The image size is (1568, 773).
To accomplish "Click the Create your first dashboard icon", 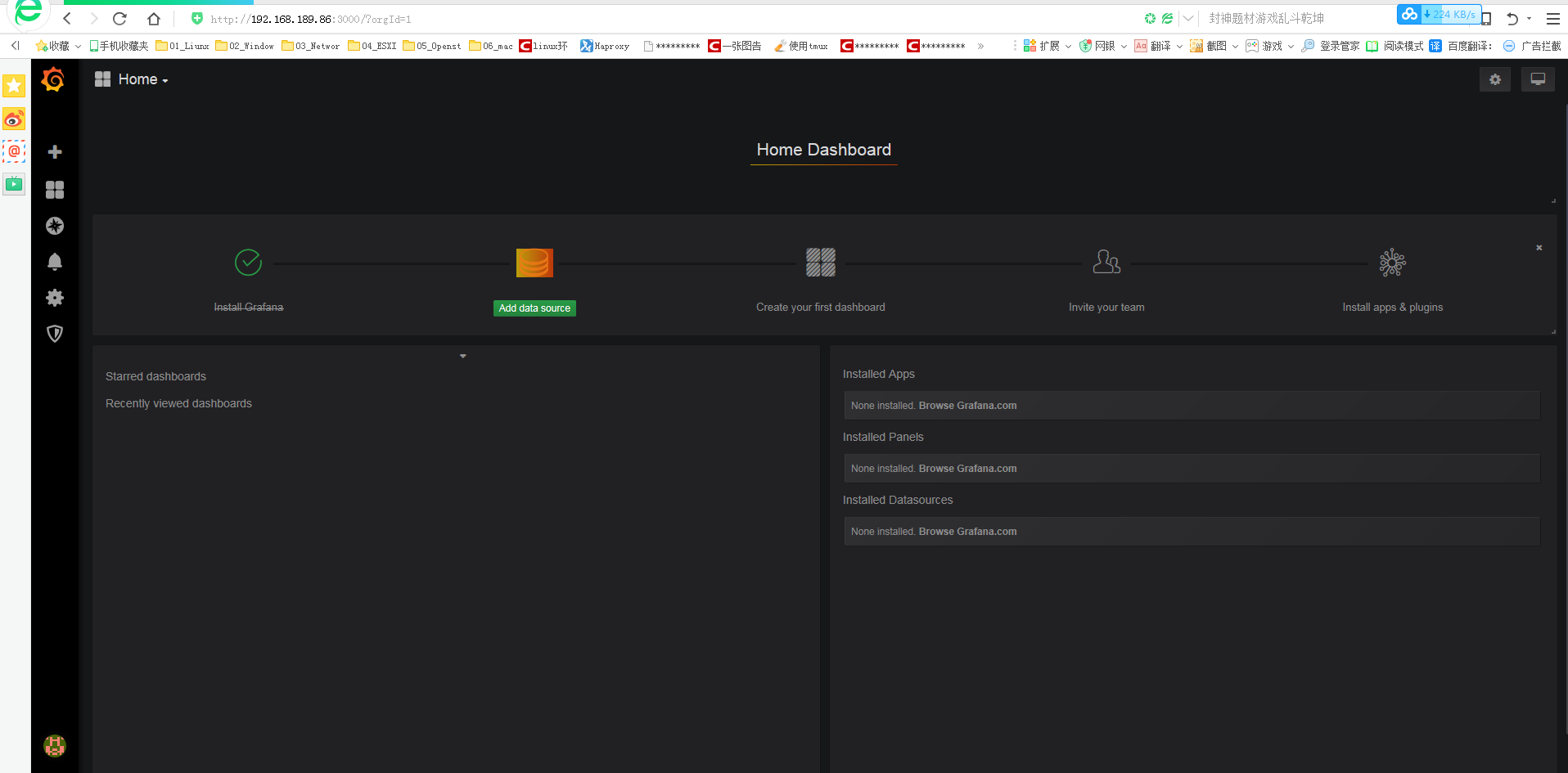I will click(821, 263).
